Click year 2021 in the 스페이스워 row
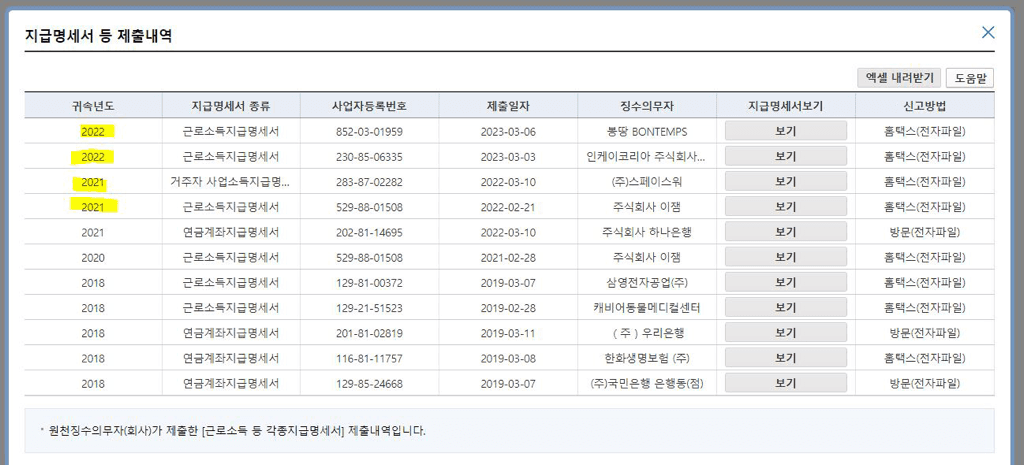The height and width of the screenshot is (465, 1024). coord(93,182)
